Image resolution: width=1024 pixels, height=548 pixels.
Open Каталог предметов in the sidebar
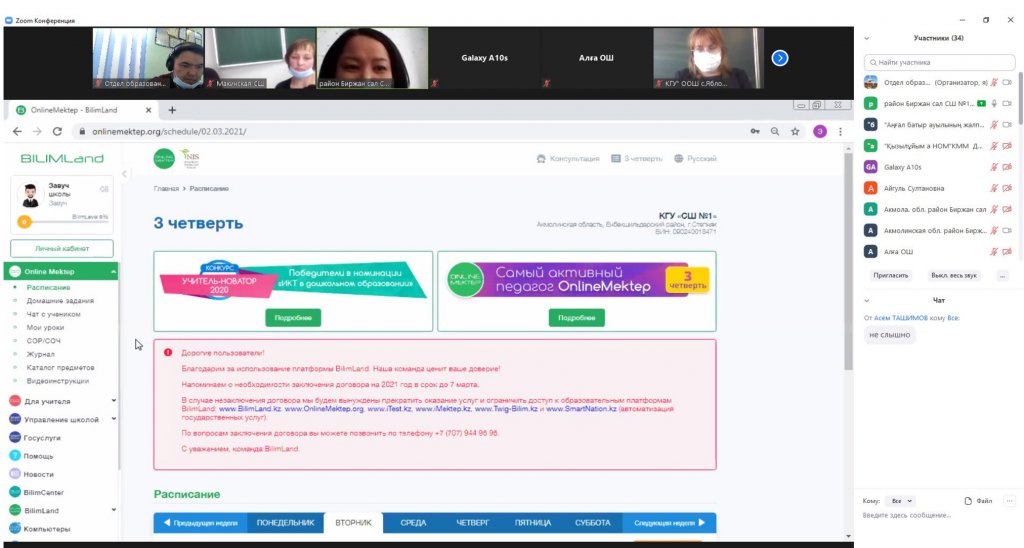click(60, 368)
